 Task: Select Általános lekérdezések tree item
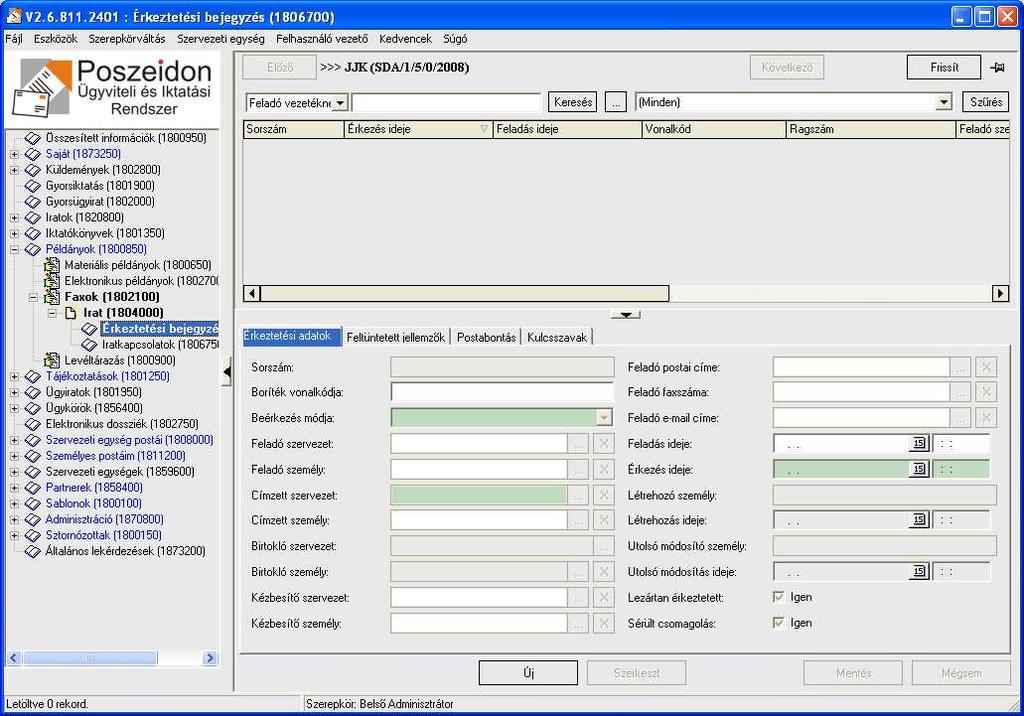[125, 551]
